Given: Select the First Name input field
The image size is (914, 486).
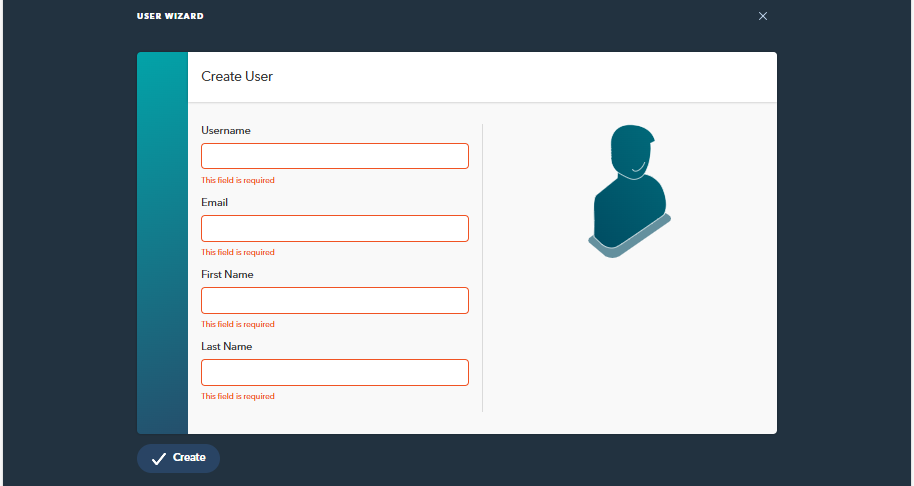Looking at the screenshot, I should tap(335, 300).
